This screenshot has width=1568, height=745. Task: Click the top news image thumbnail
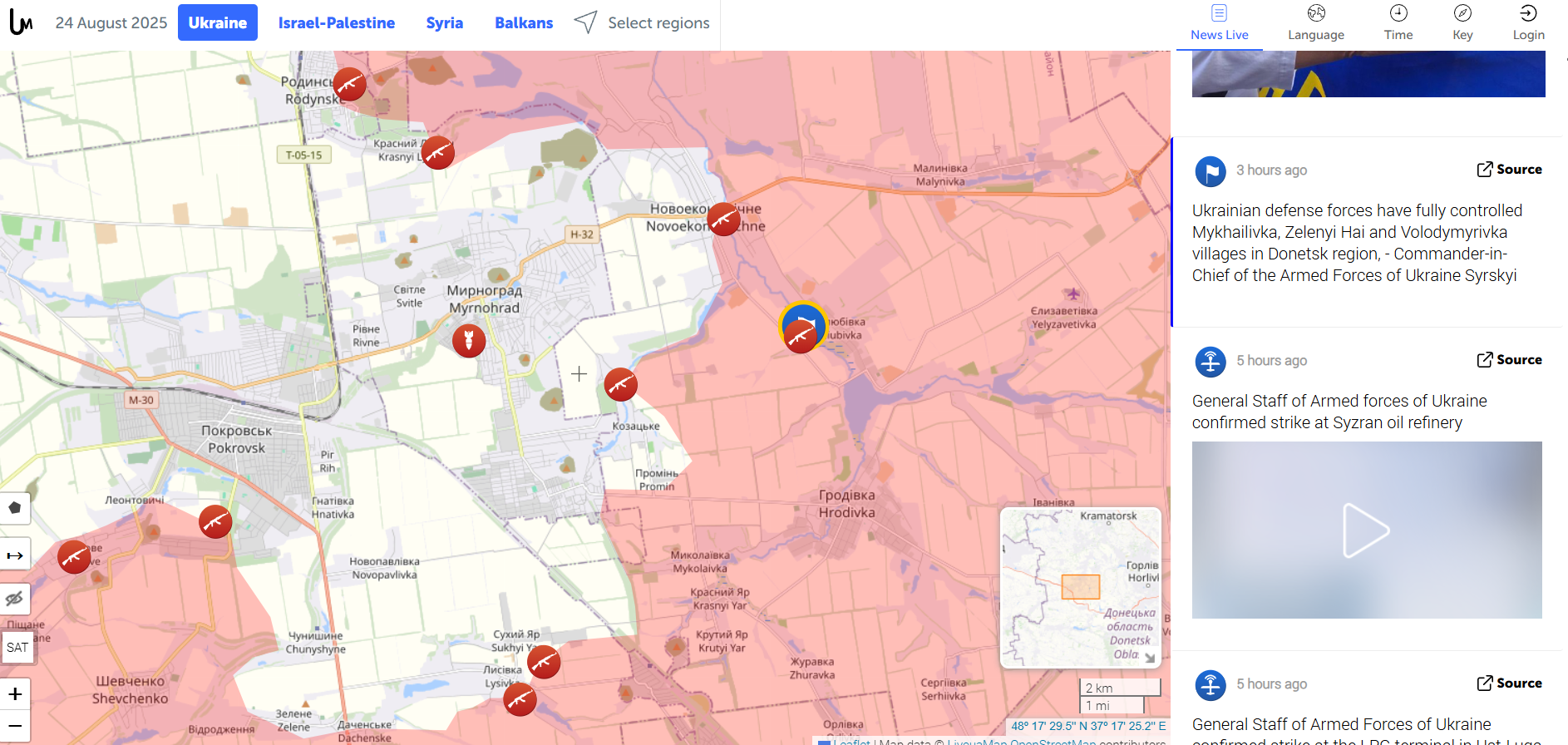point(1368,73)
